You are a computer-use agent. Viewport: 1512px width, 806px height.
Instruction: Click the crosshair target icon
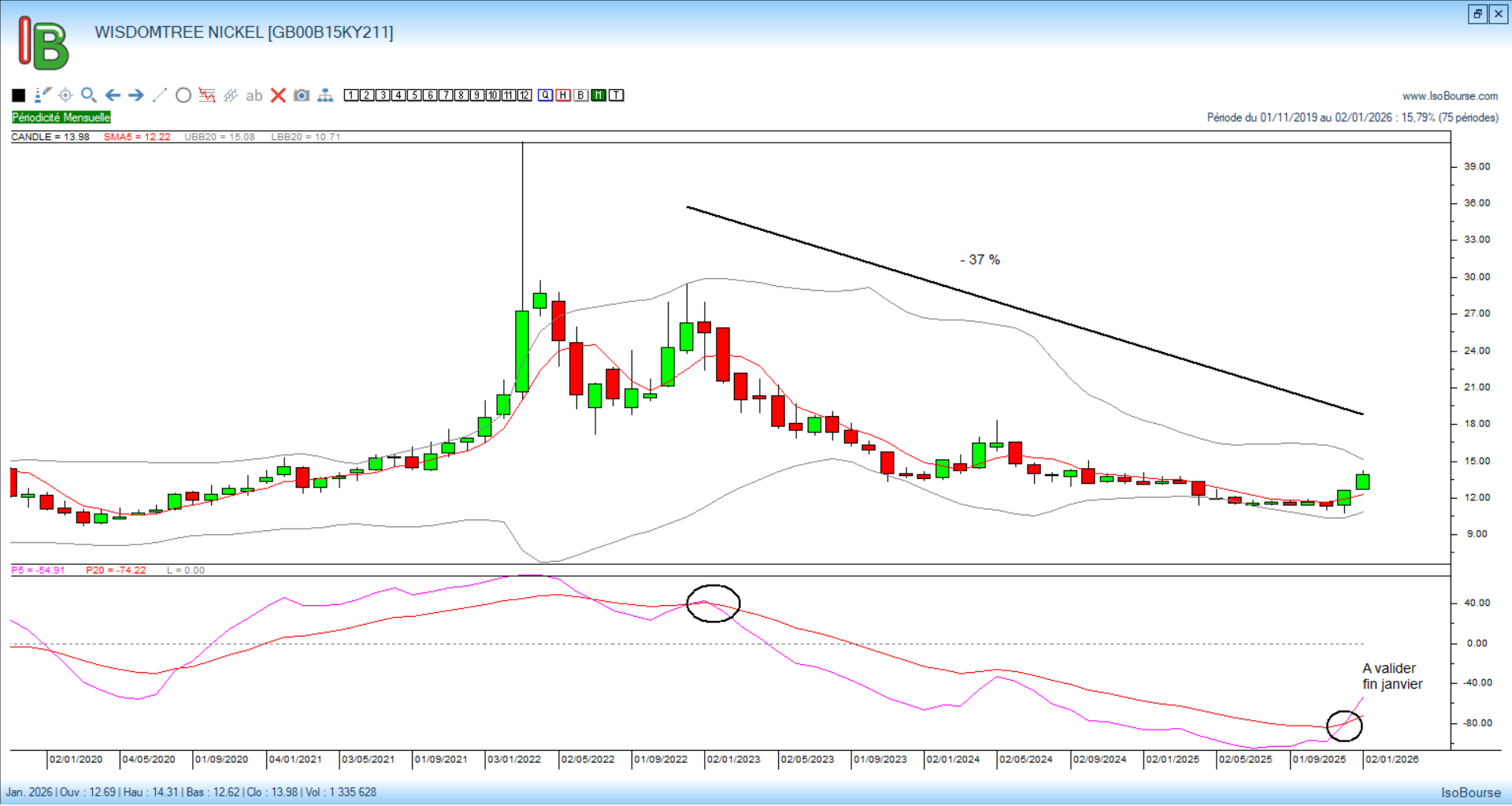(x=65, y=95)
